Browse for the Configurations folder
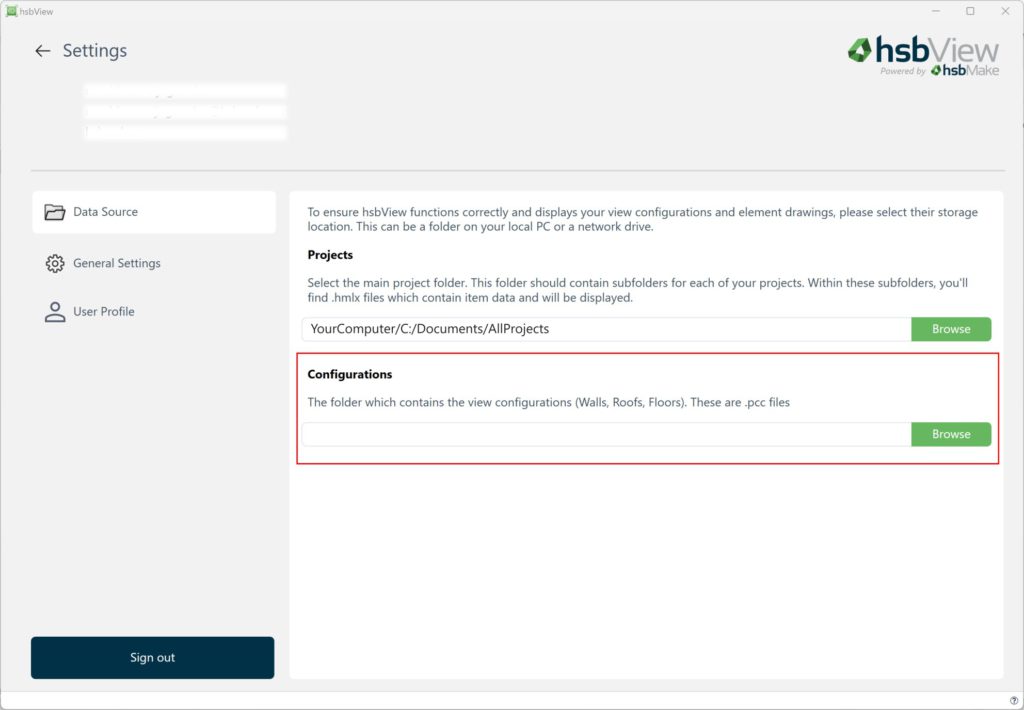Screen dimensions: 1024x710 (x=951, y=434)
